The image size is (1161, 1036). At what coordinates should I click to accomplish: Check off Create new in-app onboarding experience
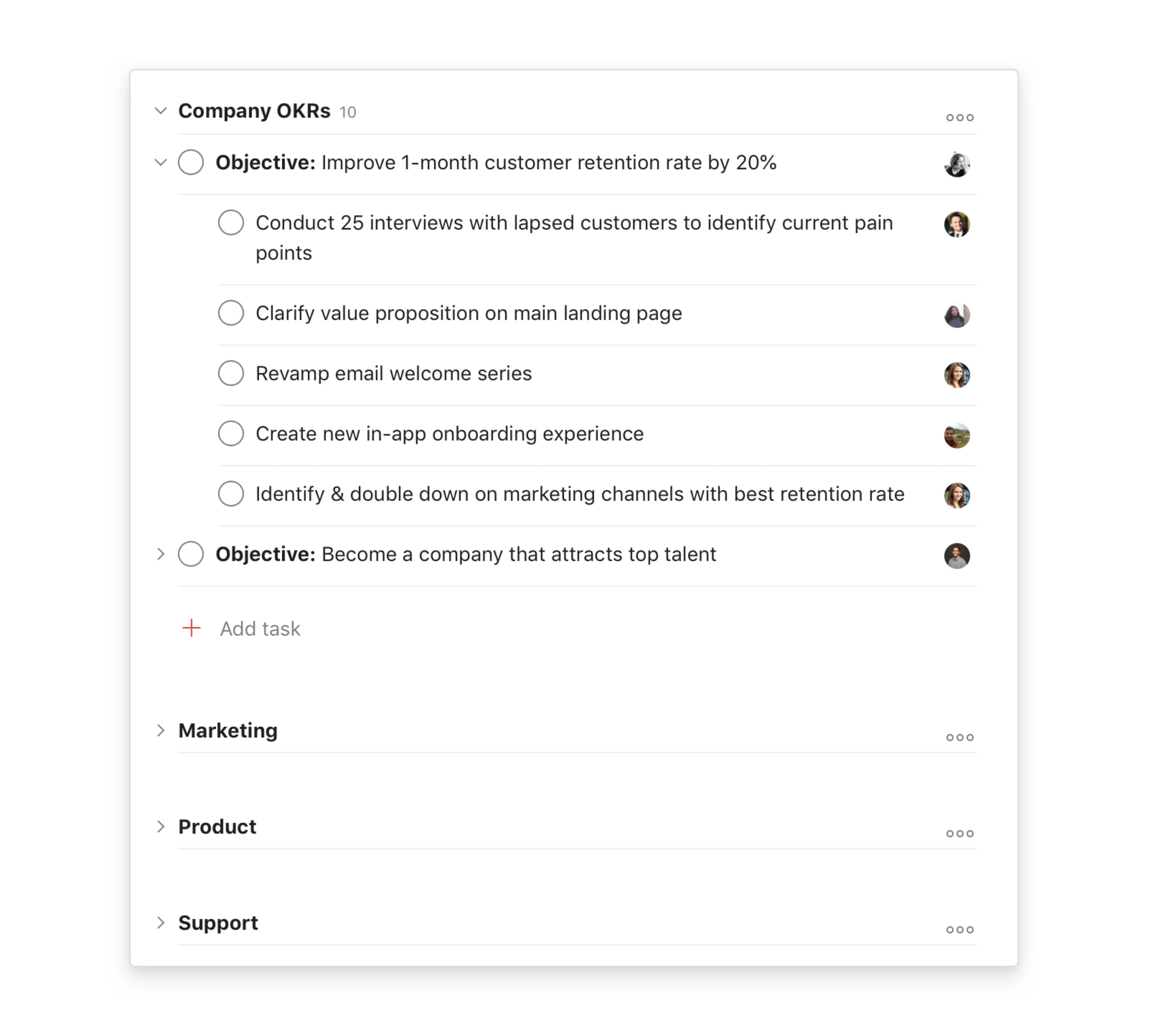(x=231, y=434)
